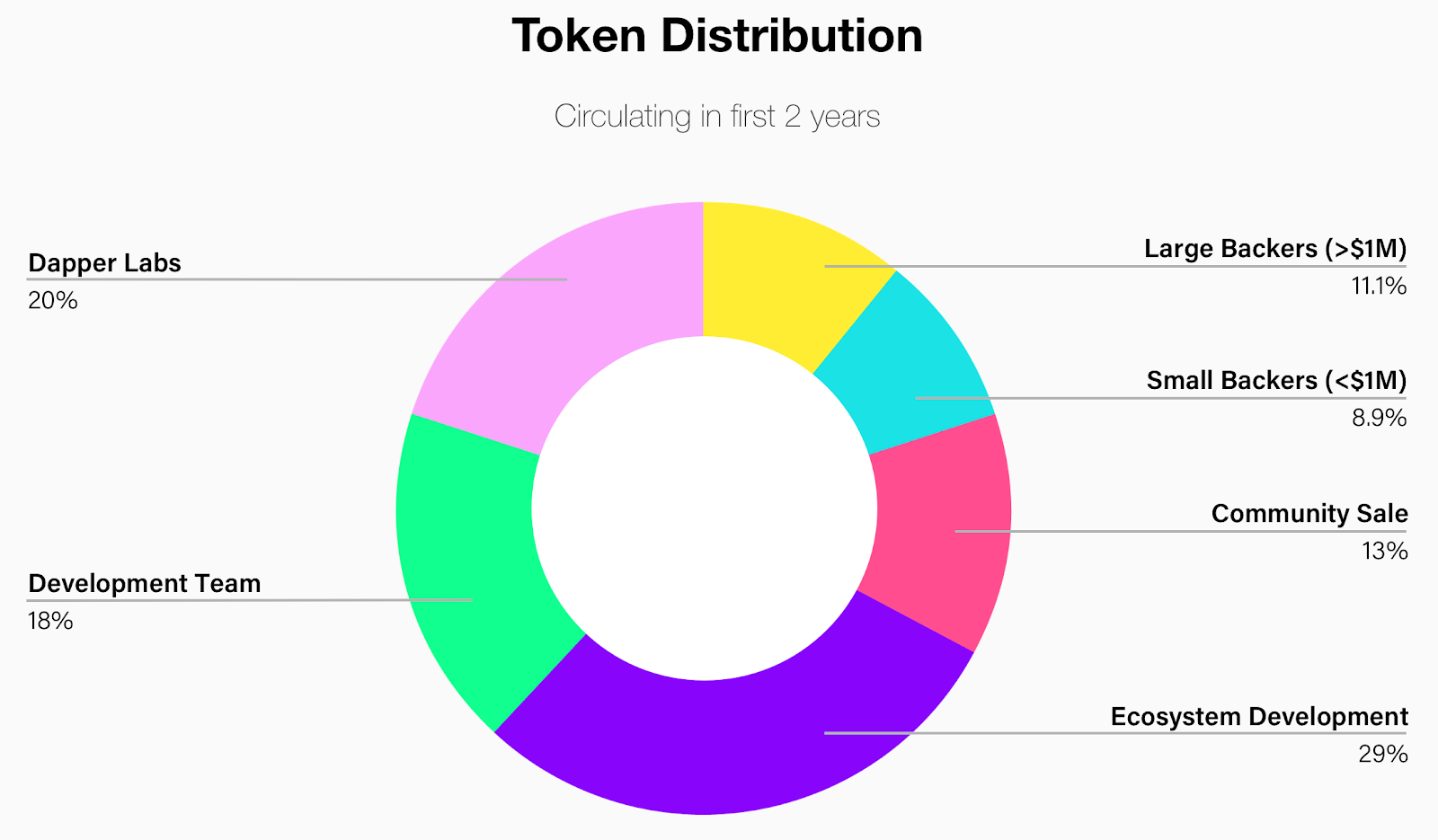
Task: Click the Development Team label
Action: click(145, 584)
